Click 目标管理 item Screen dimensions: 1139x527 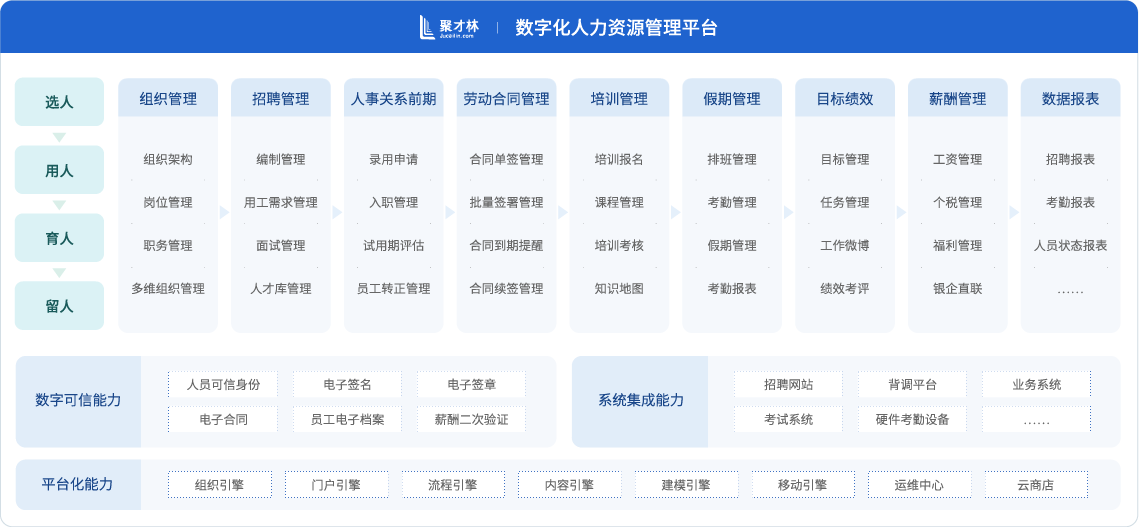pos(845,159)
